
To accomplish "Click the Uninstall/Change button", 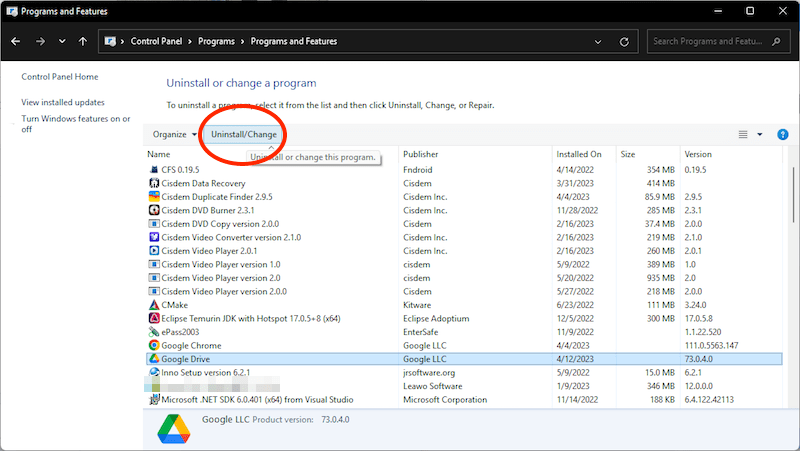I will 243,134.
